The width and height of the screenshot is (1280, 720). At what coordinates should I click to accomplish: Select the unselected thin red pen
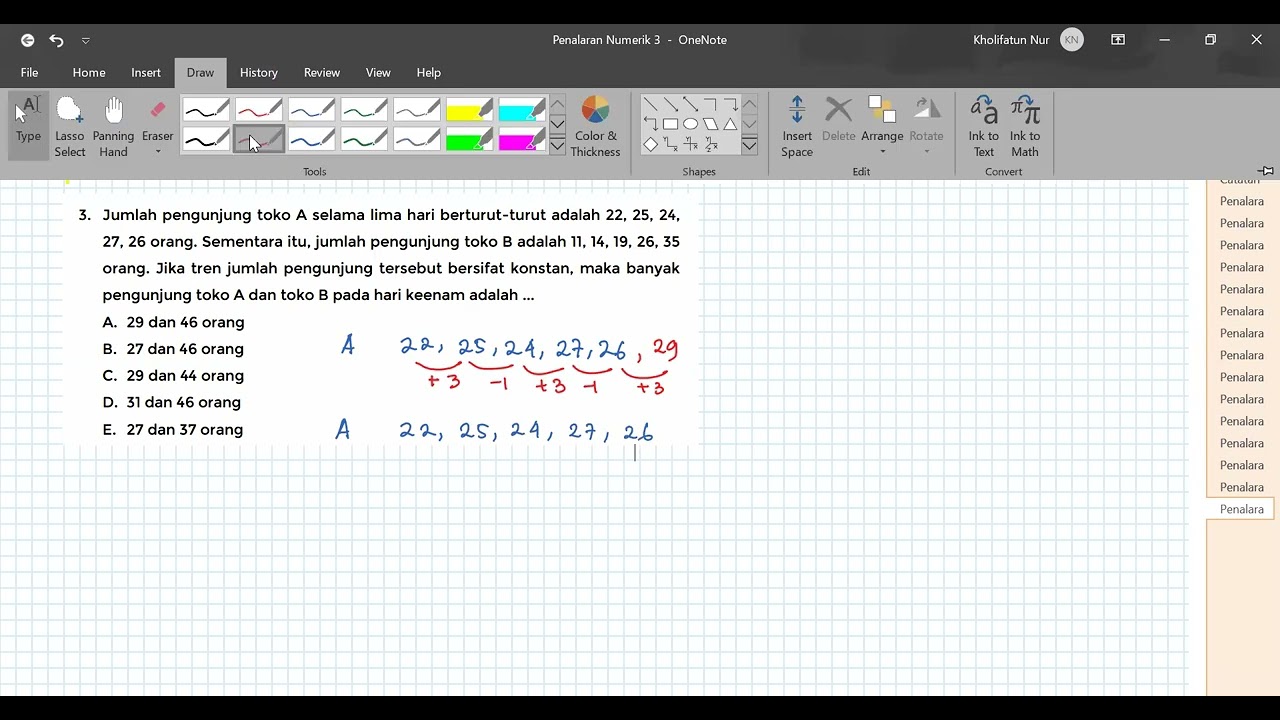pyautogui.click(x=259, y=109)
